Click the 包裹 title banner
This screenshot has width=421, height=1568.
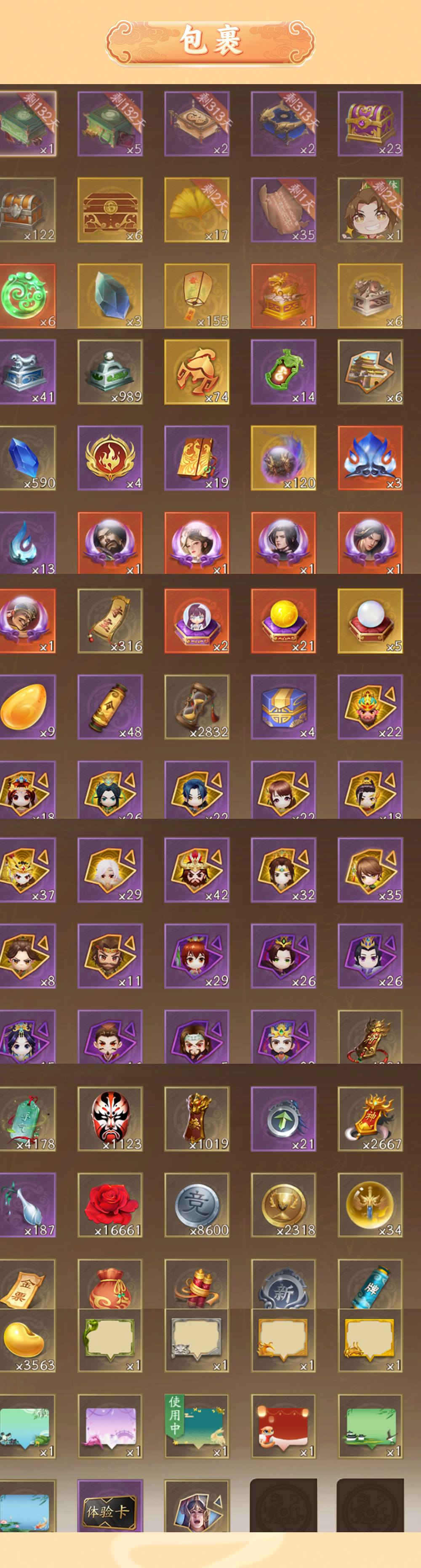(210, 41)
